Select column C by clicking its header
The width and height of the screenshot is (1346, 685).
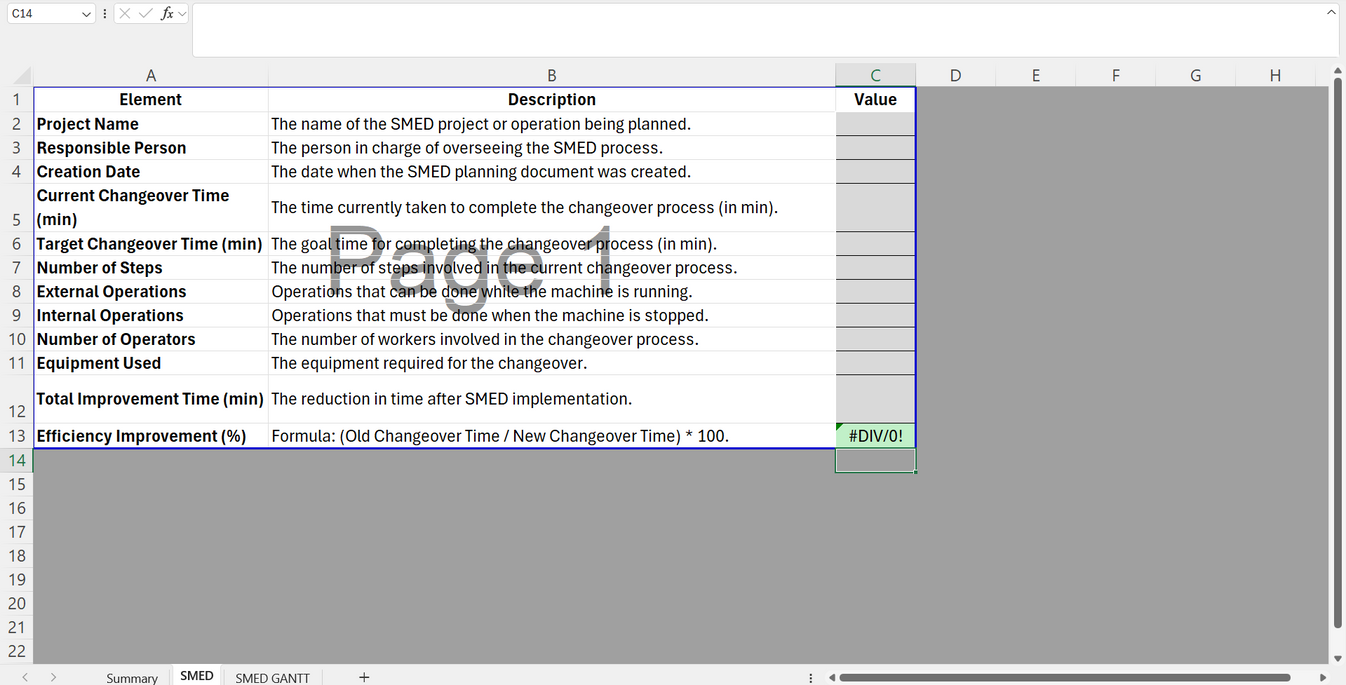coord(875,75)
